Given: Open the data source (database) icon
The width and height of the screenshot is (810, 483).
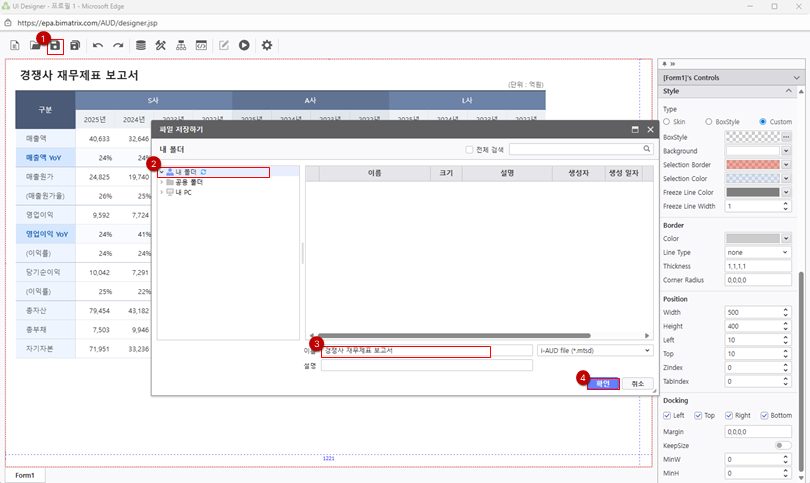Looking at the screenshot, I should coord(140,45).
